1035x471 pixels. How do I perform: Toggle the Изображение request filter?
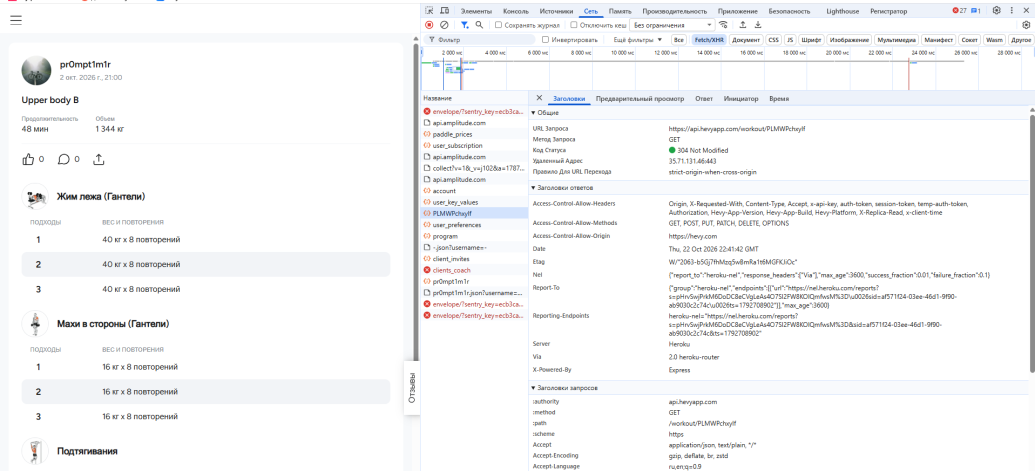[x=849, y=40]
